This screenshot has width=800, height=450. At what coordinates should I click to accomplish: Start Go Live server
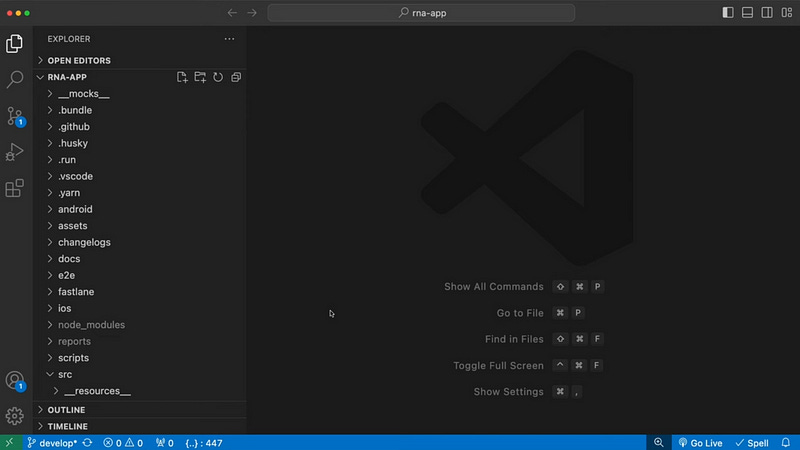pyautogui.click(x=701, y=443)
